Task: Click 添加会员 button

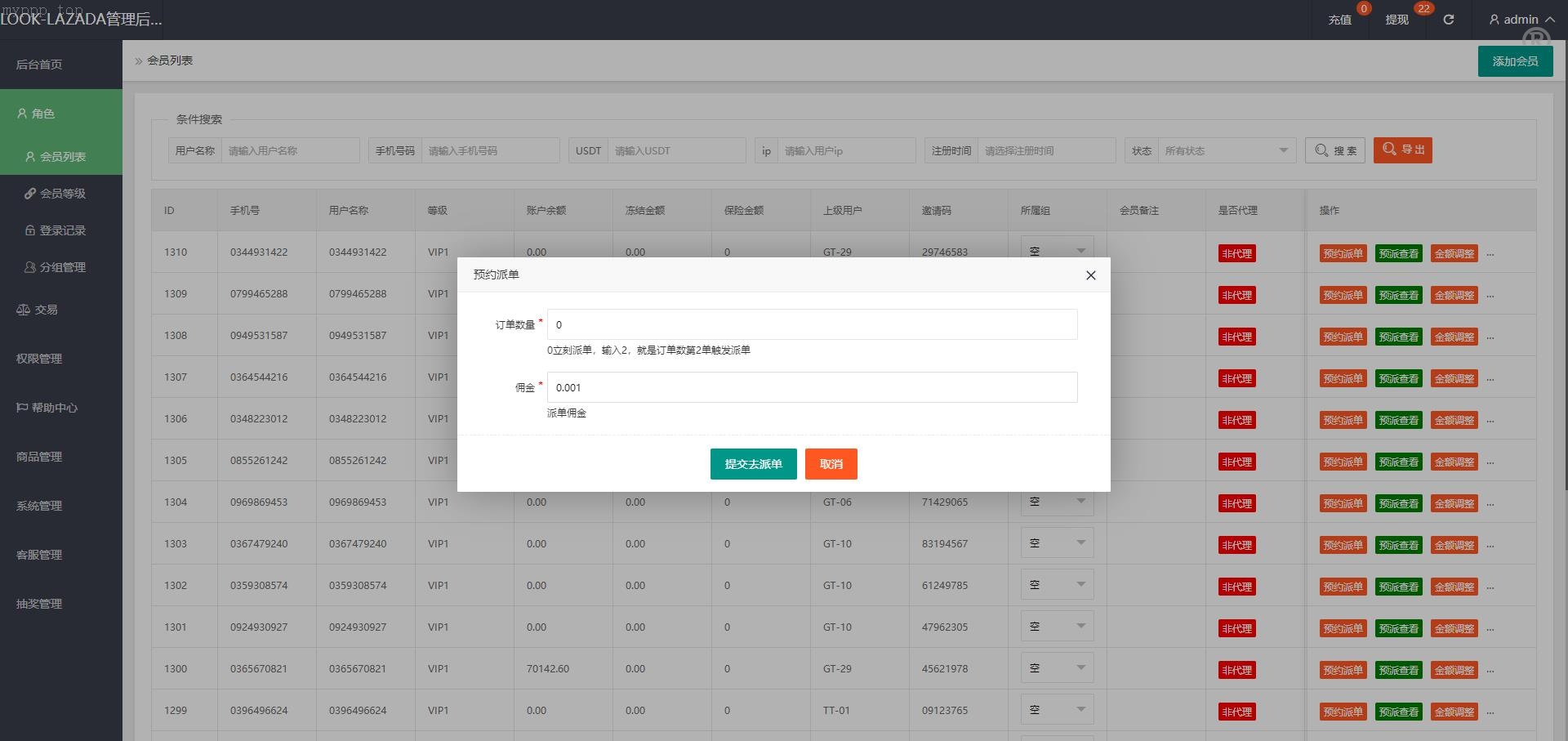Action: [x=1515, y=61]
